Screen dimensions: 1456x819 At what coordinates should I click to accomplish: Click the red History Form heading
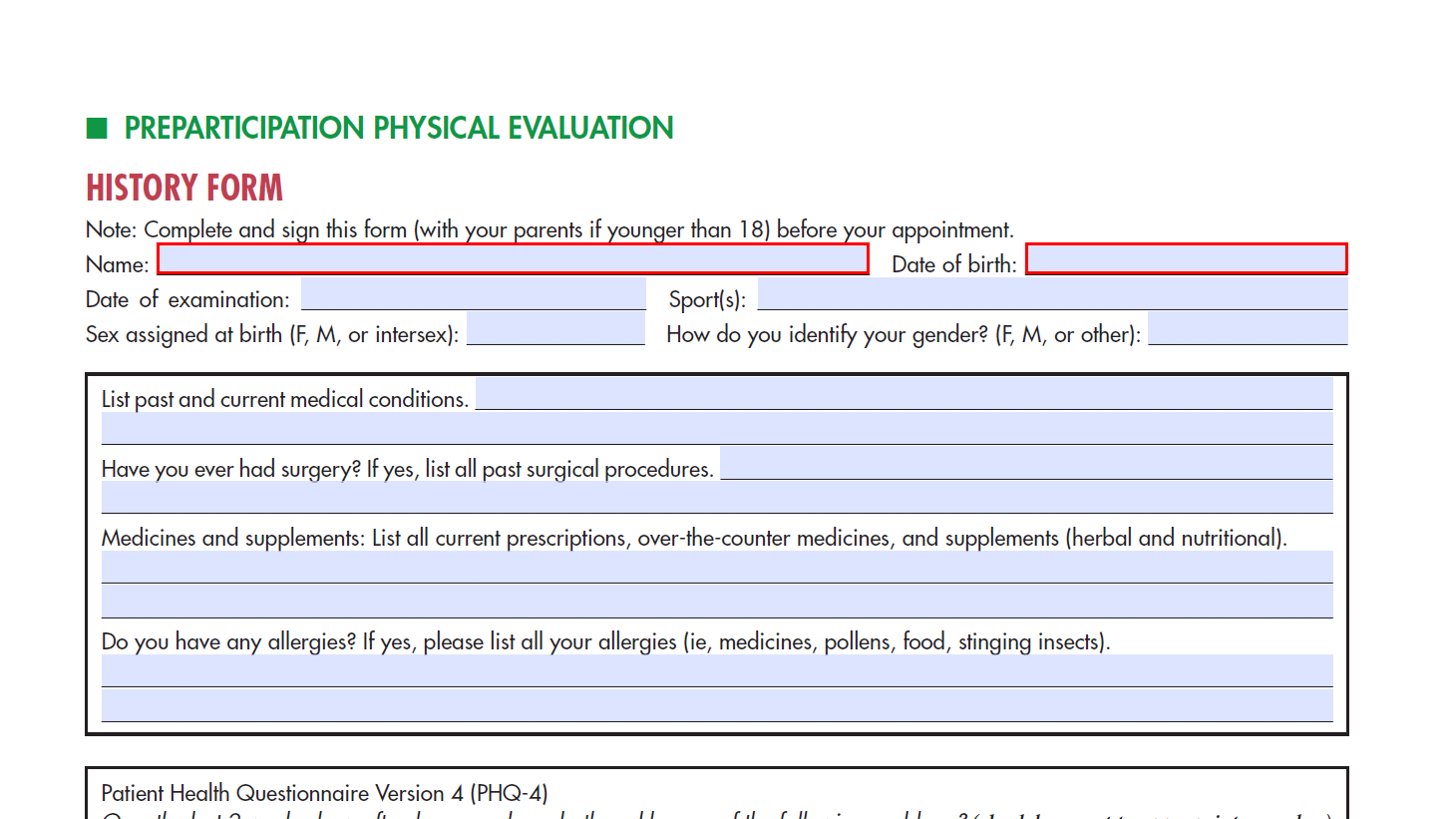click(184, 188)
